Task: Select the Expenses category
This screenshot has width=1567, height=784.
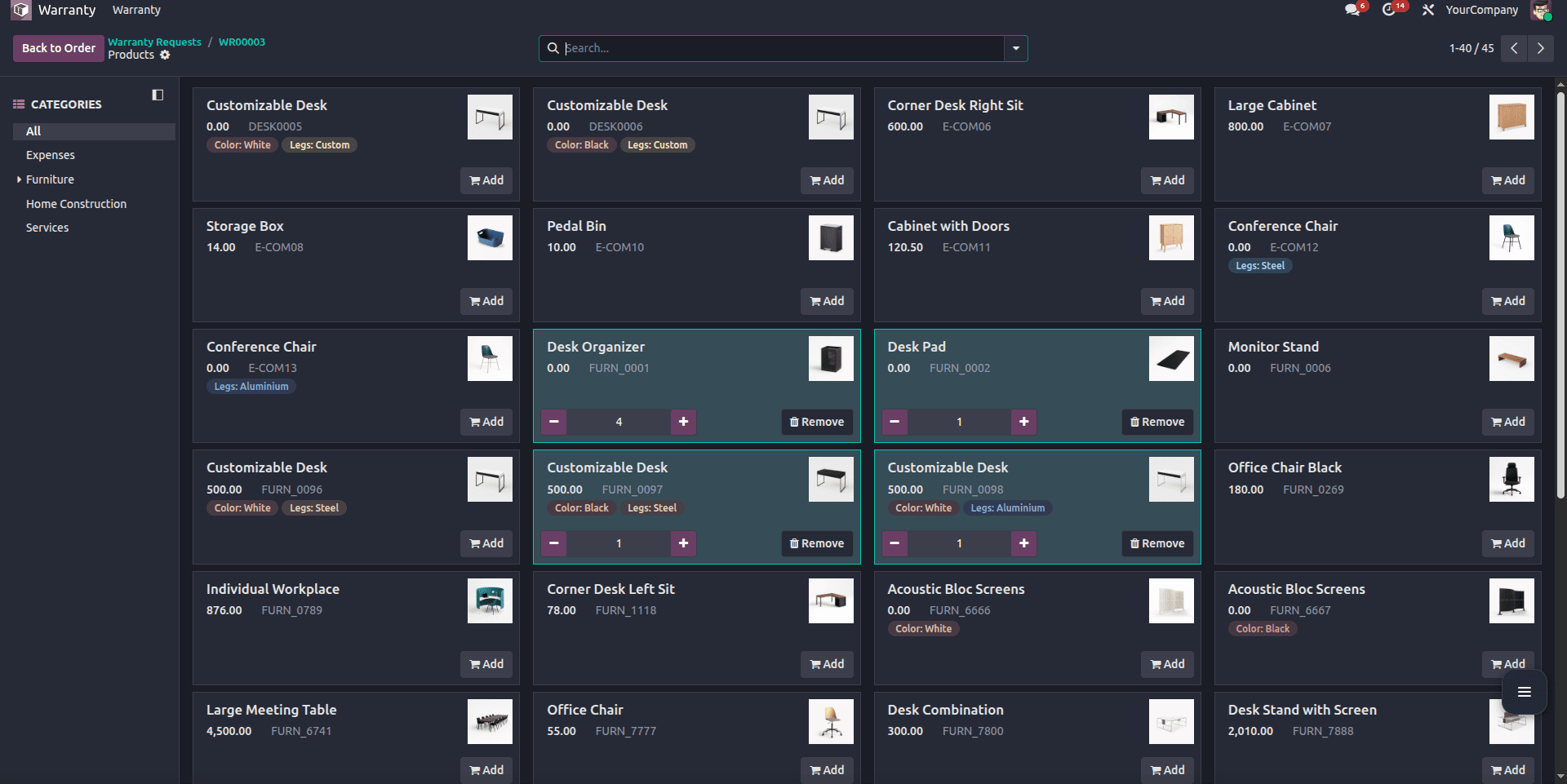Action: click(x=50, y=154)
